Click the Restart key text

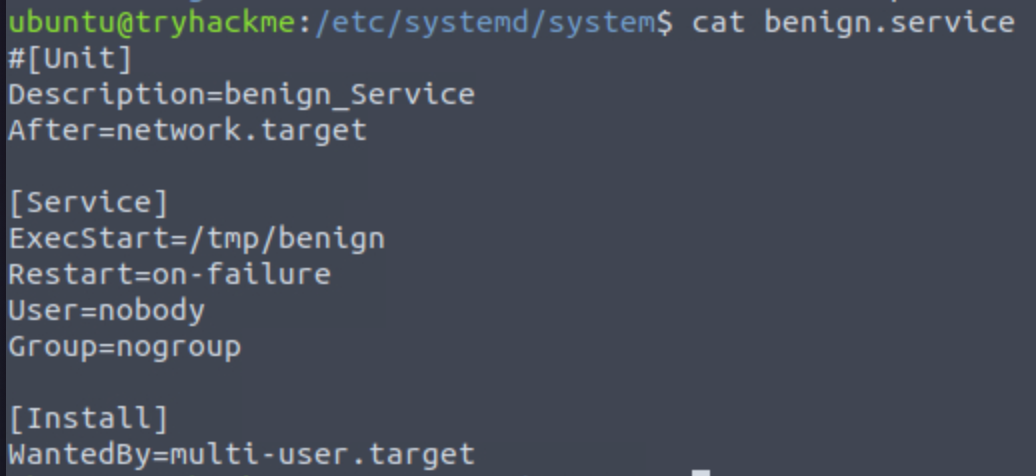70,274
